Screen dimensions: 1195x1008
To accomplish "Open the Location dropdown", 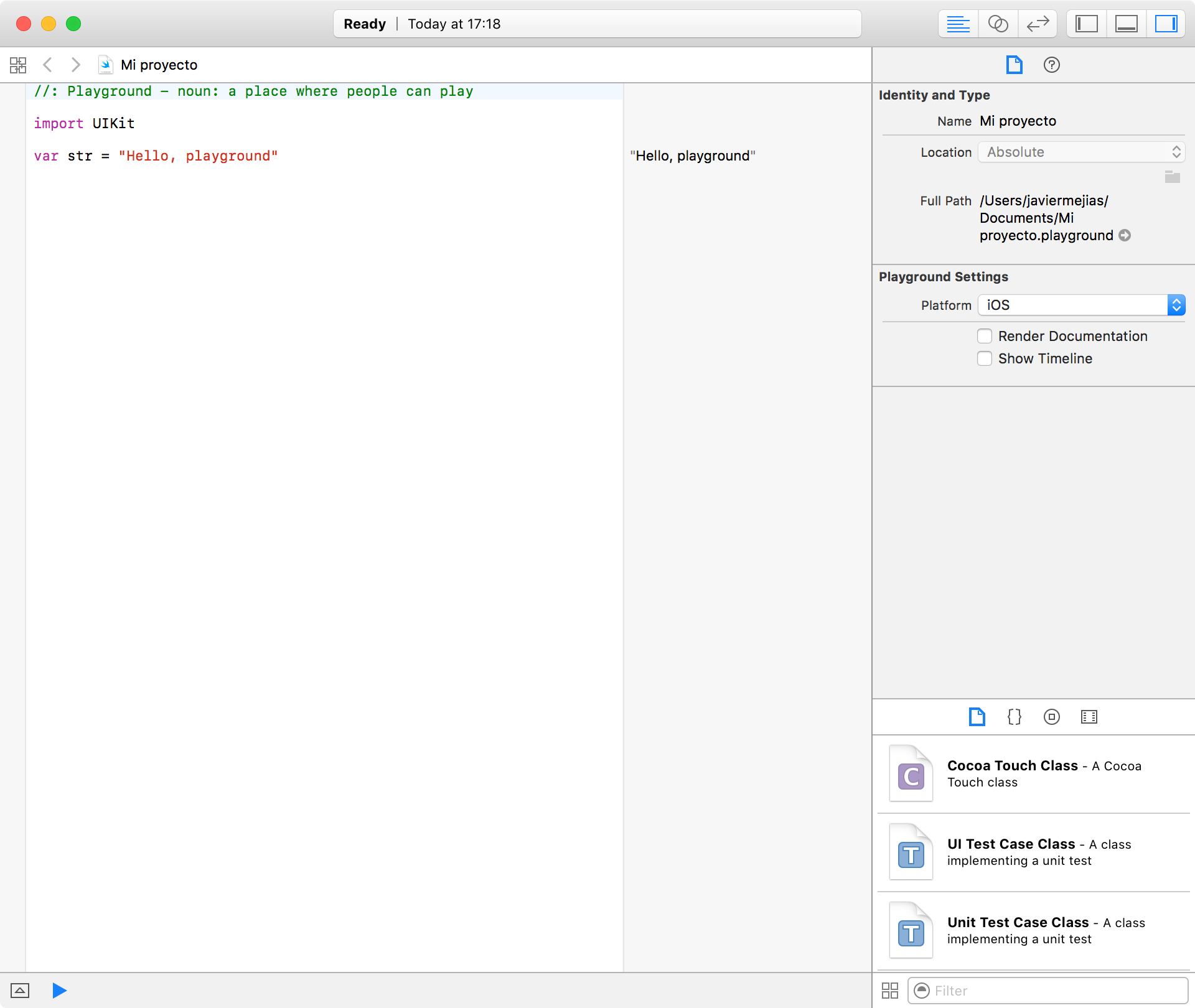I will (x=1080, y=152).
